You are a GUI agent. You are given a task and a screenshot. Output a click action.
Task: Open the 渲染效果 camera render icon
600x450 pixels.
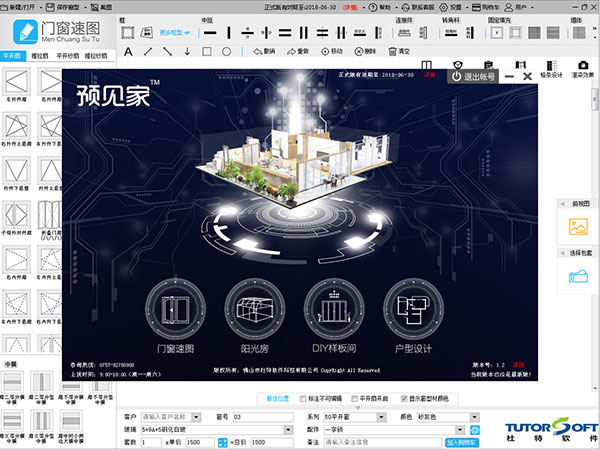[x=583, y=69]
